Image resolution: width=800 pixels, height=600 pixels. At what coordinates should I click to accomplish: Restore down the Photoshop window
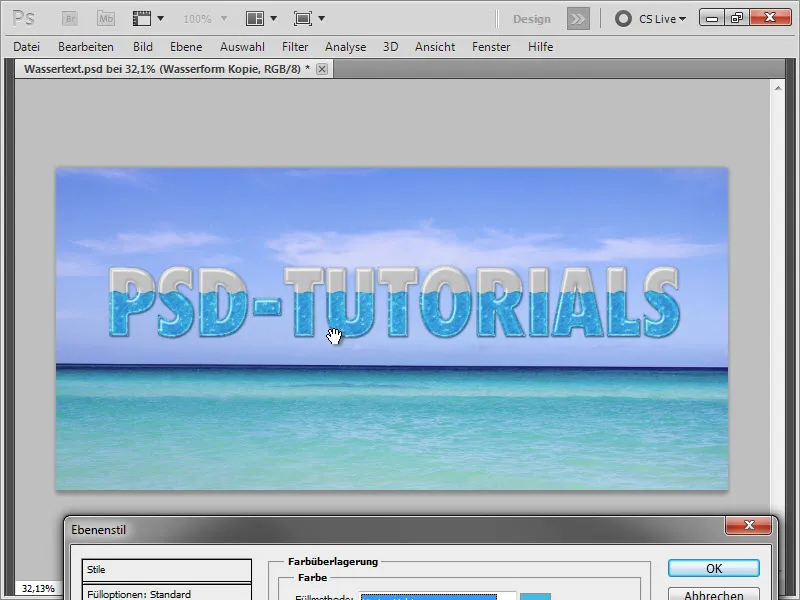coord(737,18)
